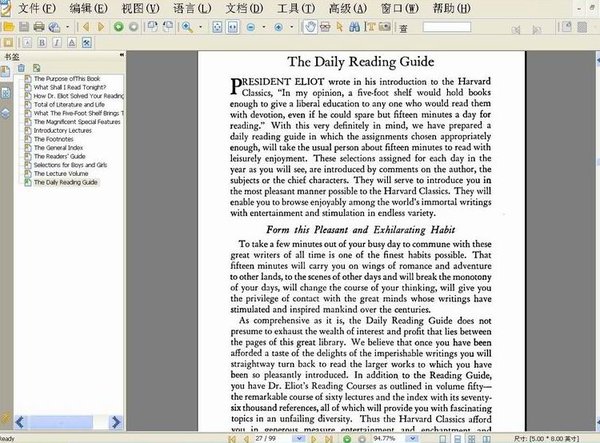Open the 编辑(E) menu
Image resolution: width=600 pixels, height=443 pixels.
[88, 8]
